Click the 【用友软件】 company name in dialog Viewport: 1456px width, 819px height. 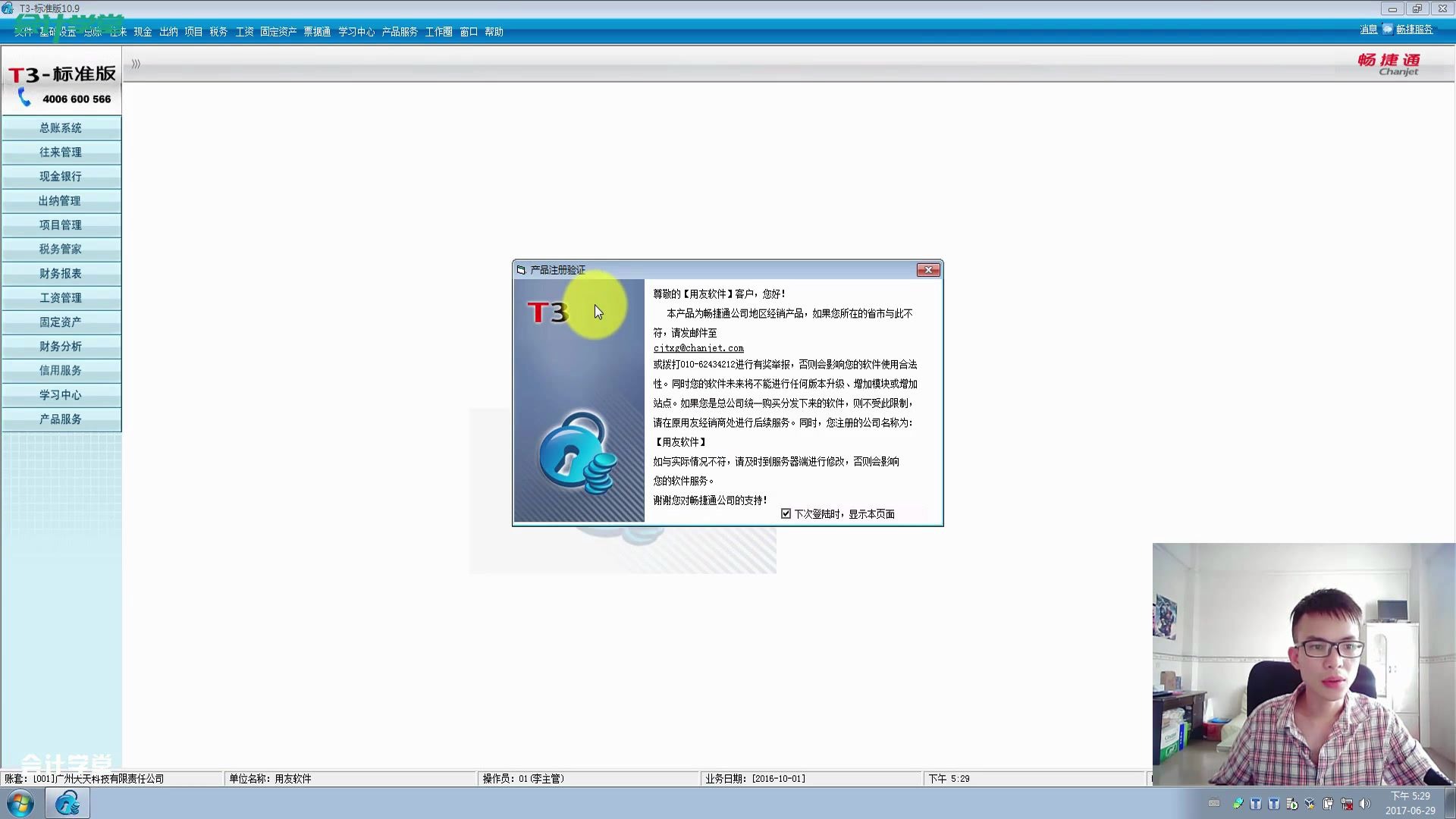(x=680, y=442)
